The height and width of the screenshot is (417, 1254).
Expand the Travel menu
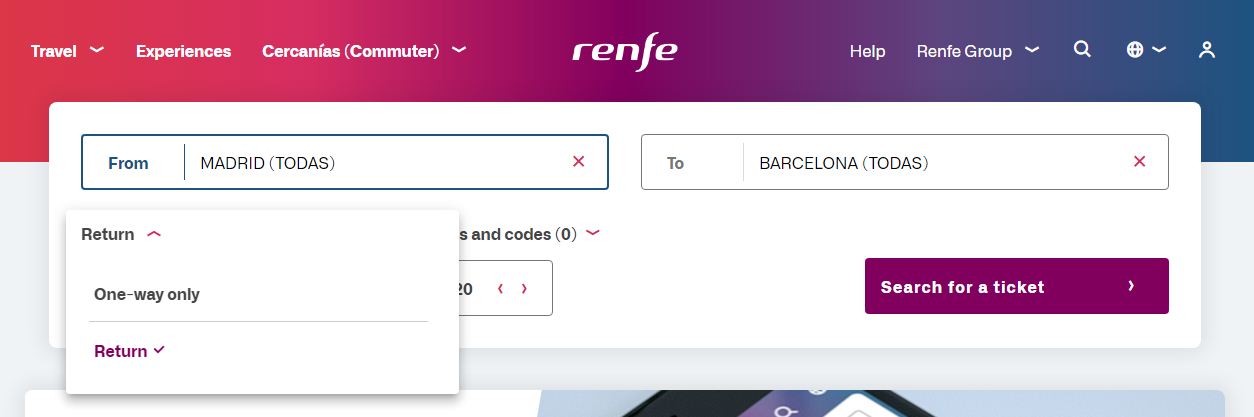click(x=67, y=51)
